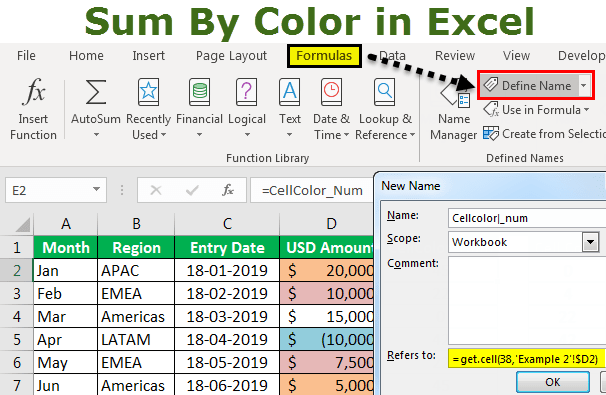Select the Americas cell in row 4

click(136, 317)
